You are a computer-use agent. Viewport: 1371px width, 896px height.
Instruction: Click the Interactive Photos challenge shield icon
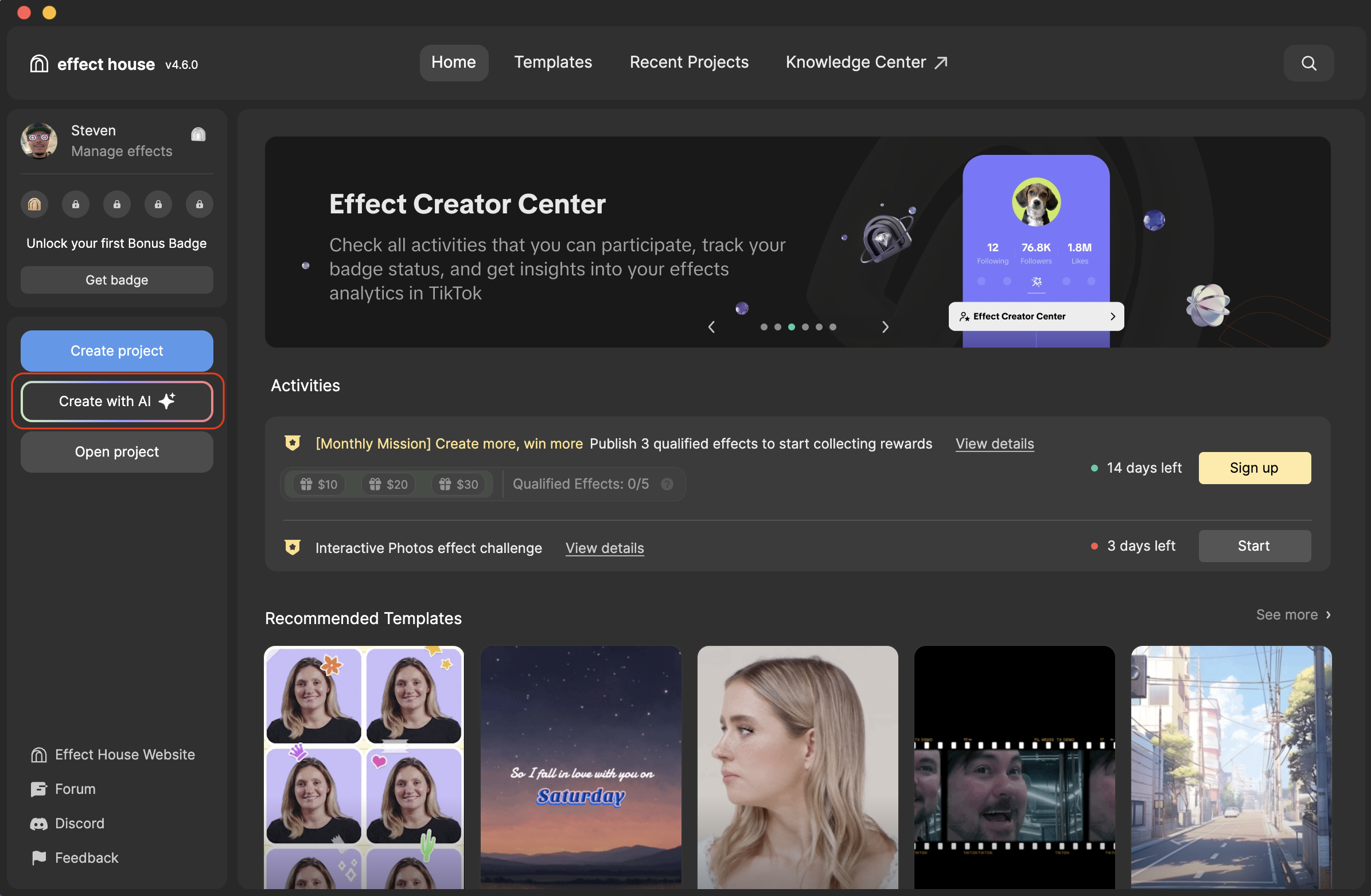click(x=293, y=547)
